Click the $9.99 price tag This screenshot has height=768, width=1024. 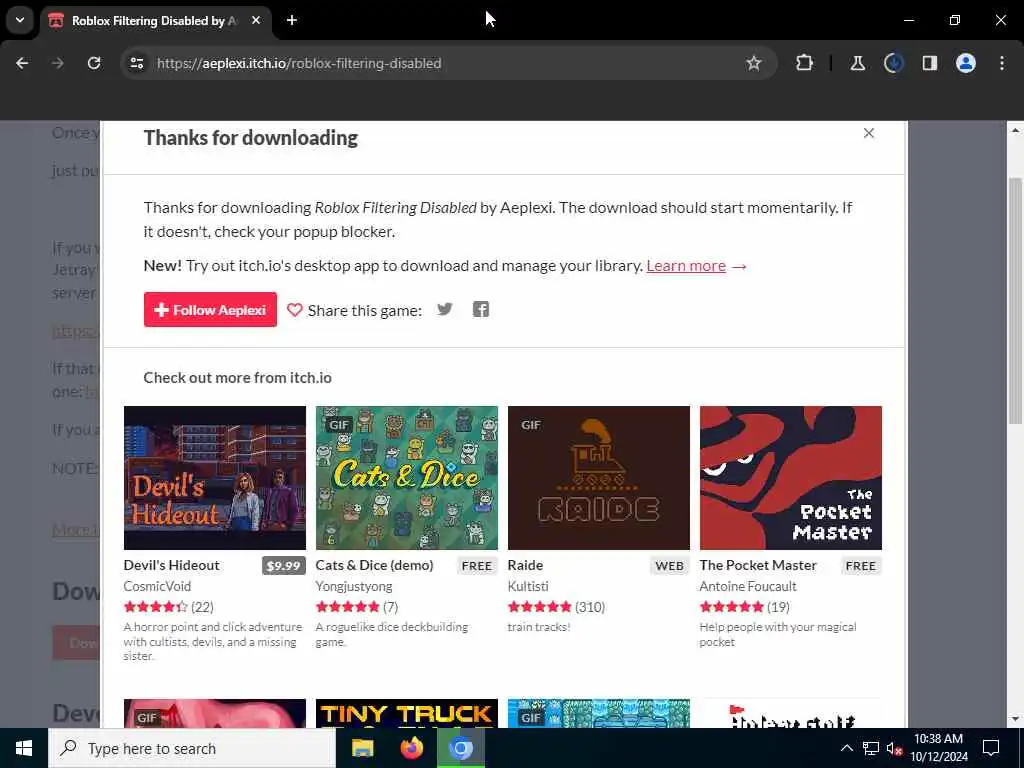(283, 566)
